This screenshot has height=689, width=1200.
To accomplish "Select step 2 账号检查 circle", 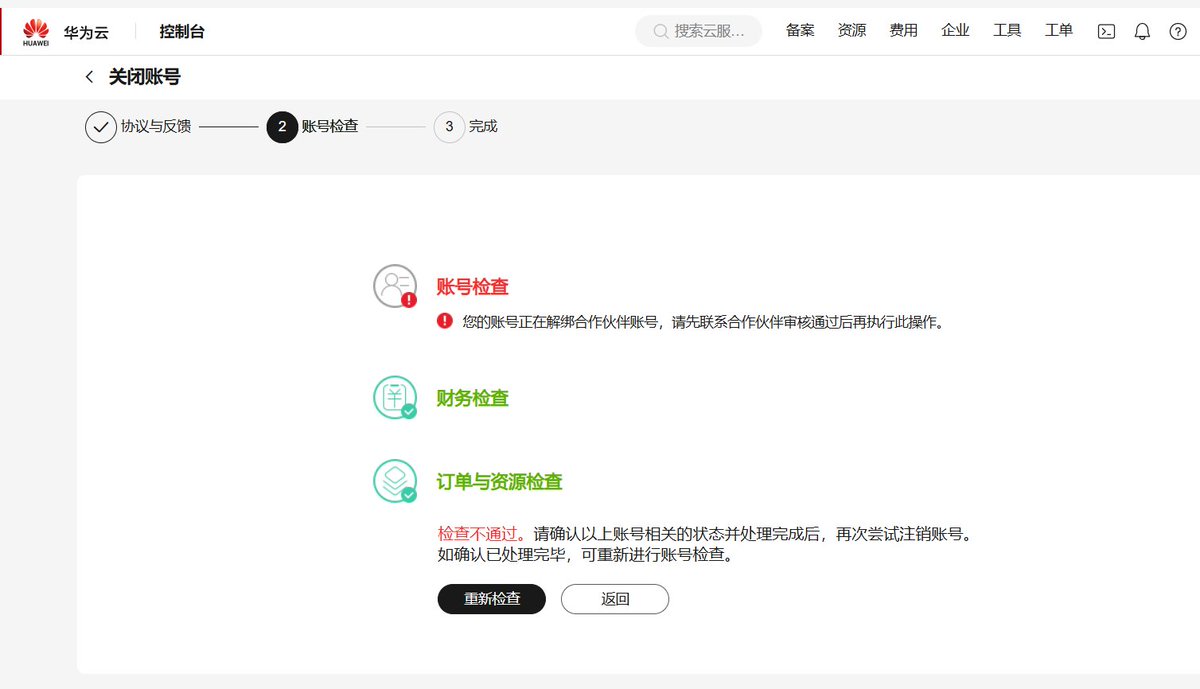I will click(282, 127).
